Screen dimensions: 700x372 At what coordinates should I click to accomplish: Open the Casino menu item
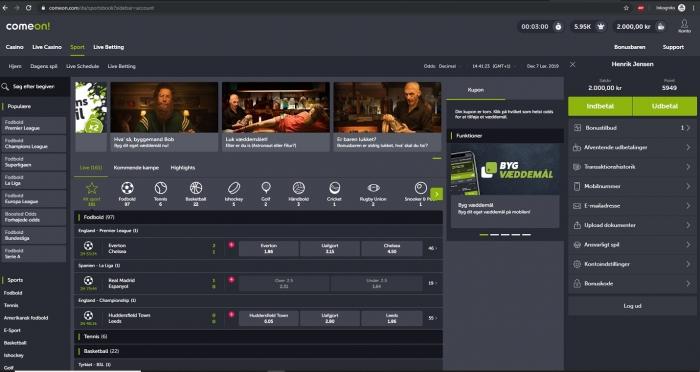click(14, 47)
